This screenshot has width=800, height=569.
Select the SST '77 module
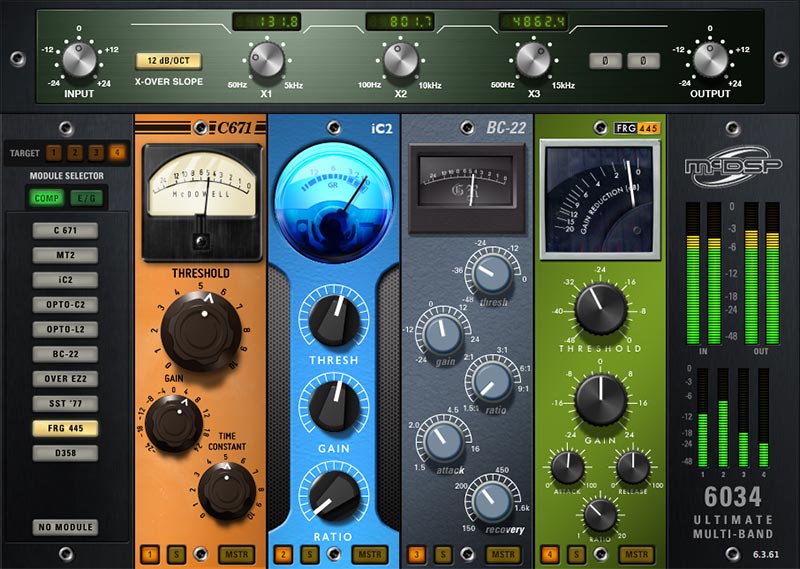[x=65, y=404]
